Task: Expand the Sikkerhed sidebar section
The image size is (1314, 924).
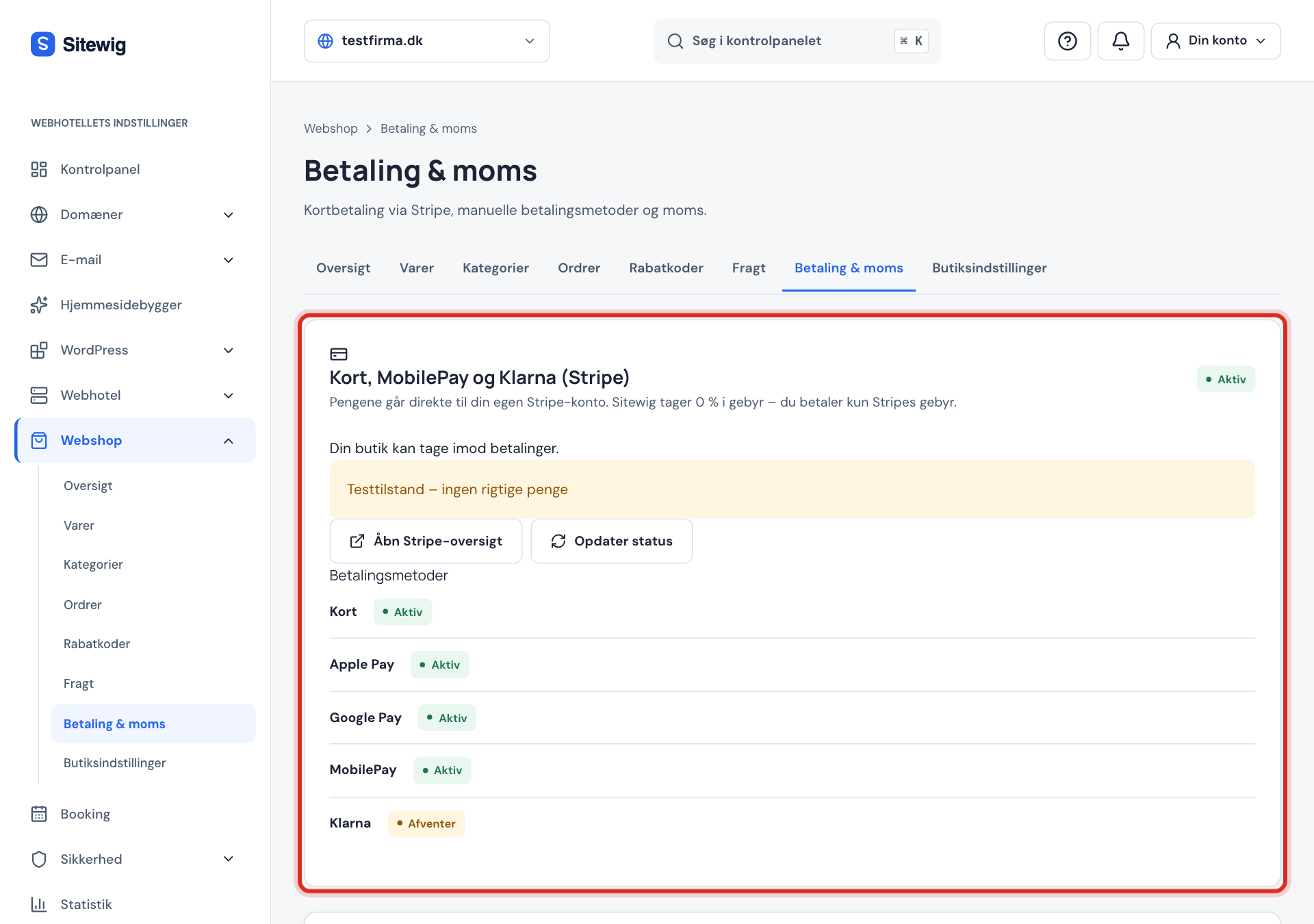Action: [229, 859]
